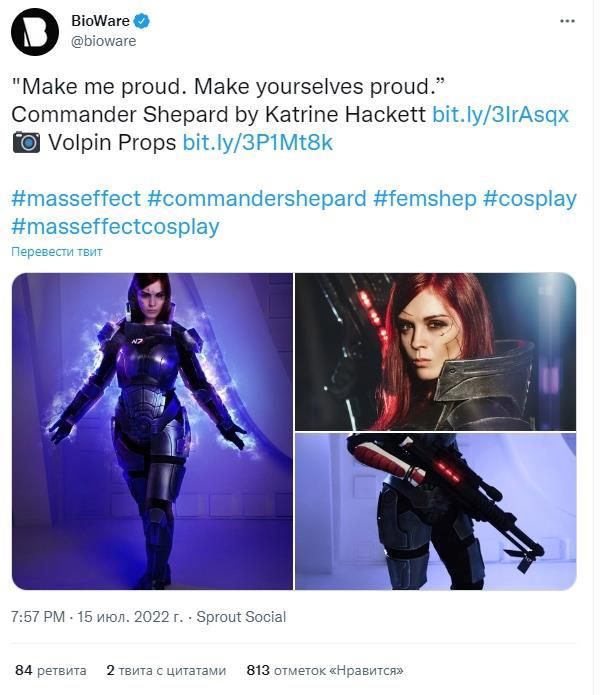Click the BioWare display name
Viewport: 615px width, 695px height.
(x=100, y=21)
